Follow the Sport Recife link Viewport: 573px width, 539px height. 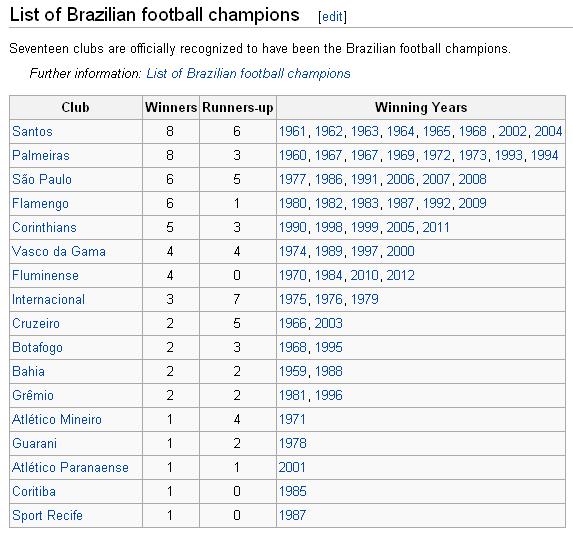[x=47, y=515]
